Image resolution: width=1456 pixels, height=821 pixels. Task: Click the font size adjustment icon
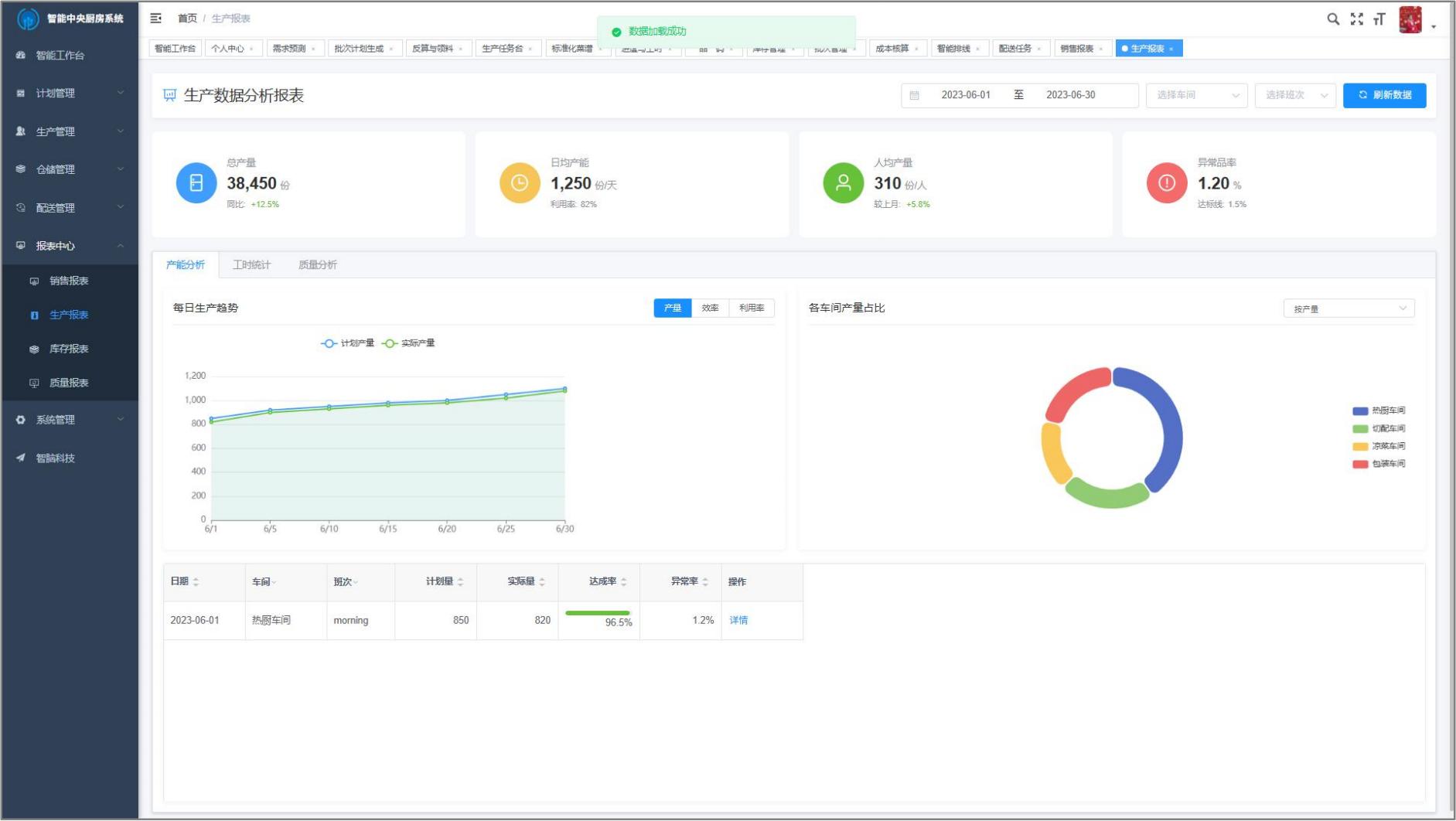point(1379,19)
